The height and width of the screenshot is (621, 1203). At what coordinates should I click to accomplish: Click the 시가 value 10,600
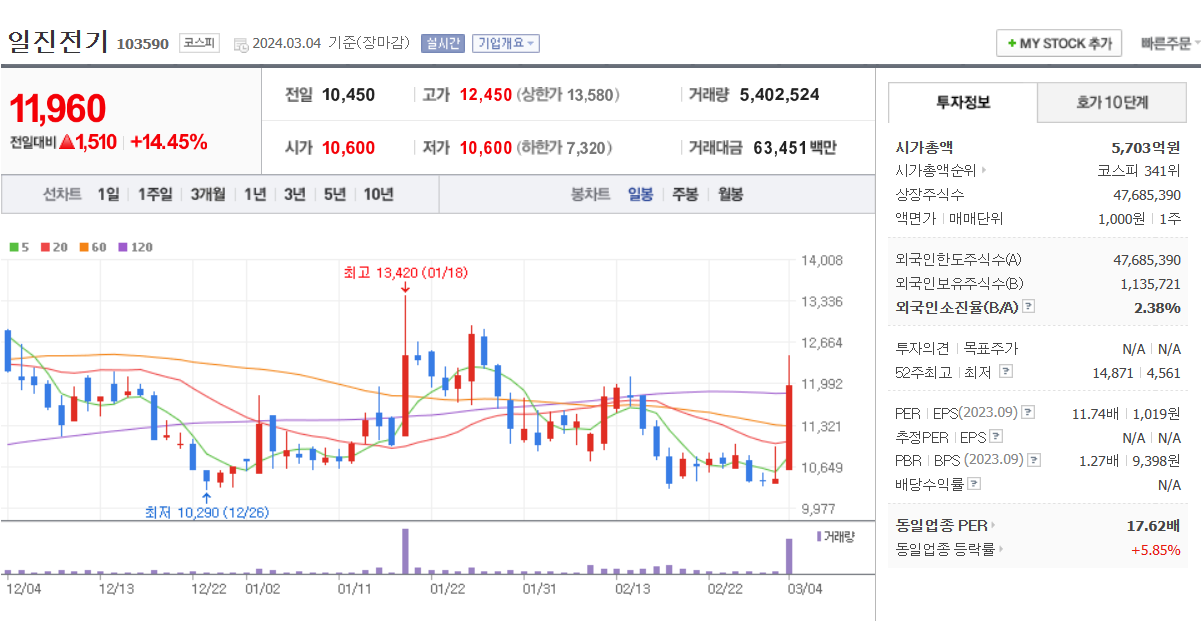click(349, 148)
